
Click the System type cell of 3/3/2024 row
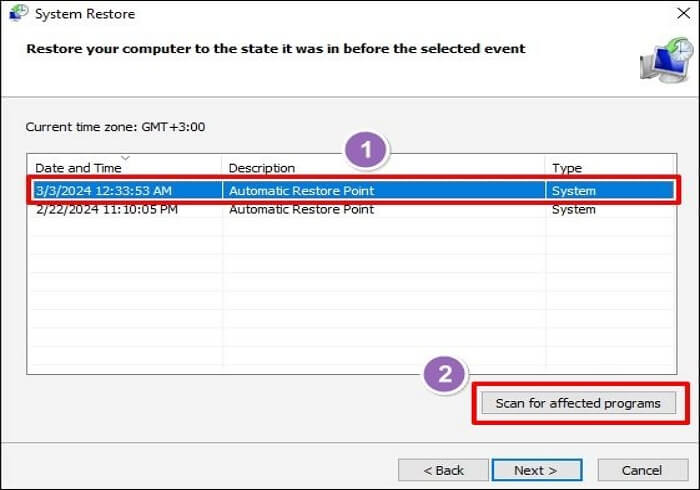[x=574, y=191]
